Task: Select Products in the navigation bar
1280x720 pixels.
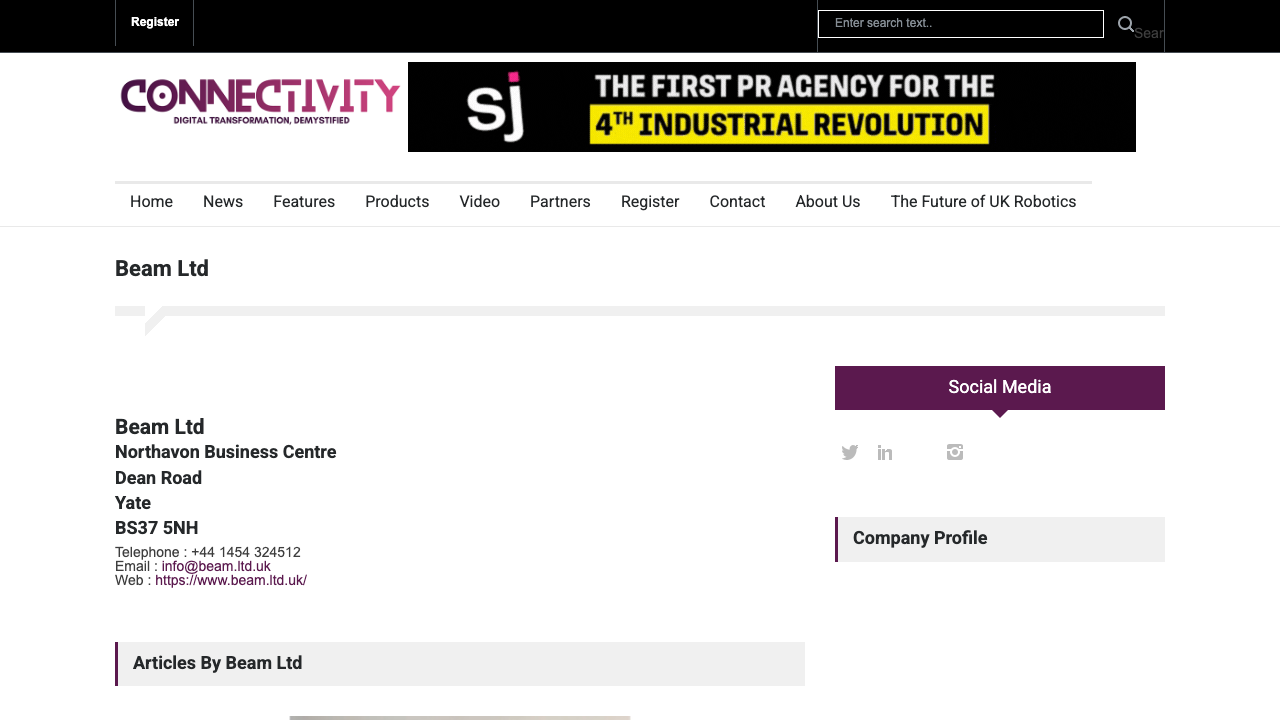Action: pyautogui.click(x=397, y=202)
